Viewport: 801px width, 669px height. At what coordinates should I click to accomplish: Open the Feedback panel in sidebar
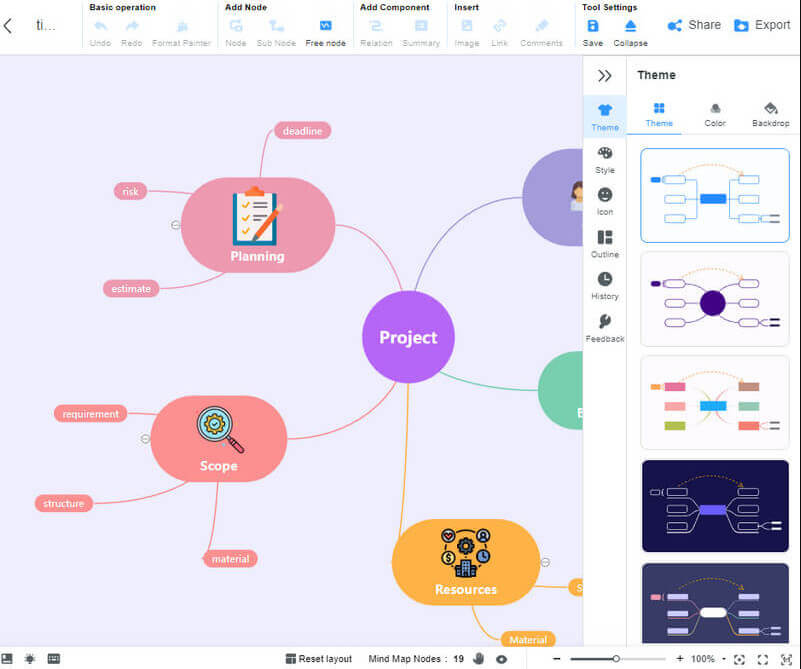pyautogui.click(x=605, y=327)
